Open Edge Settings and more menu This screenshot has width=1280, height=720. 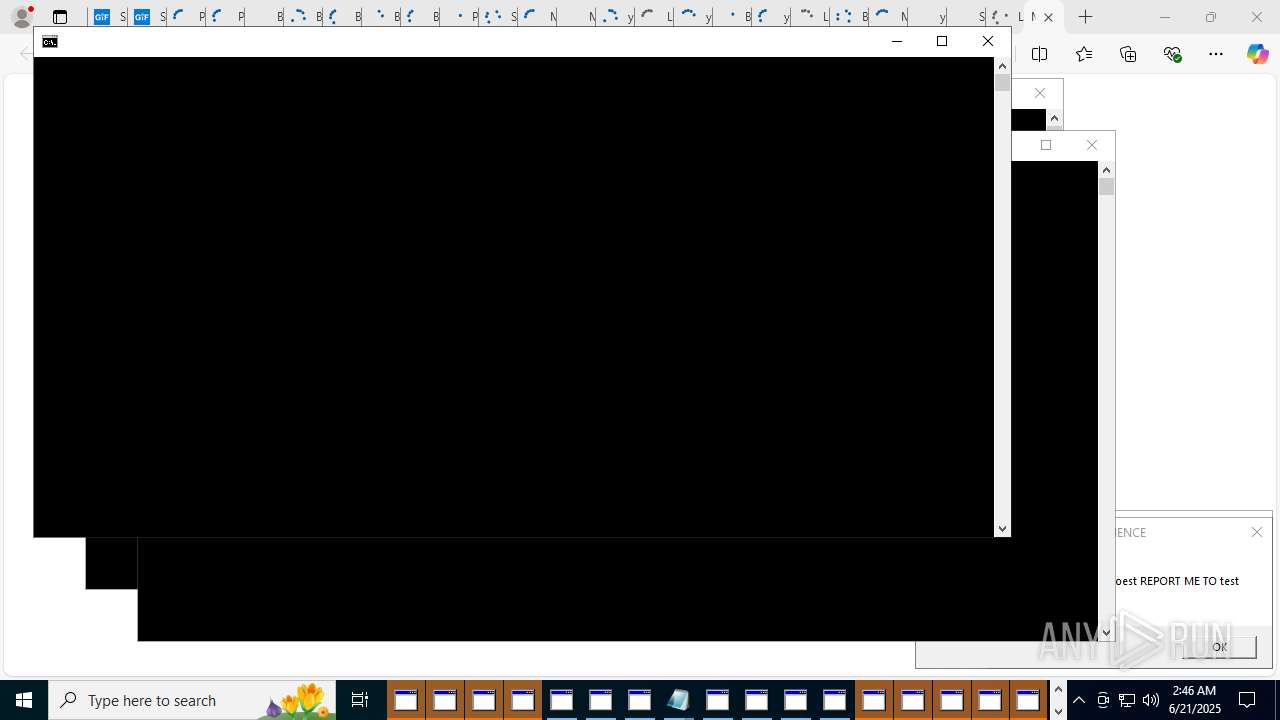pyautogui.click(x=1216, y=54)
